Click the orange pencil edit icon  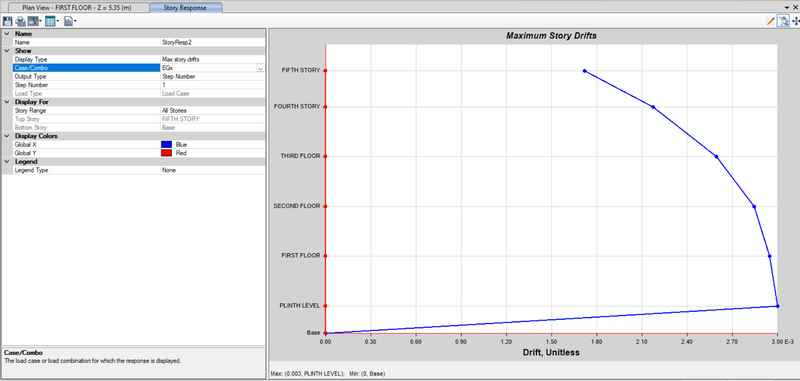[770, 21]
